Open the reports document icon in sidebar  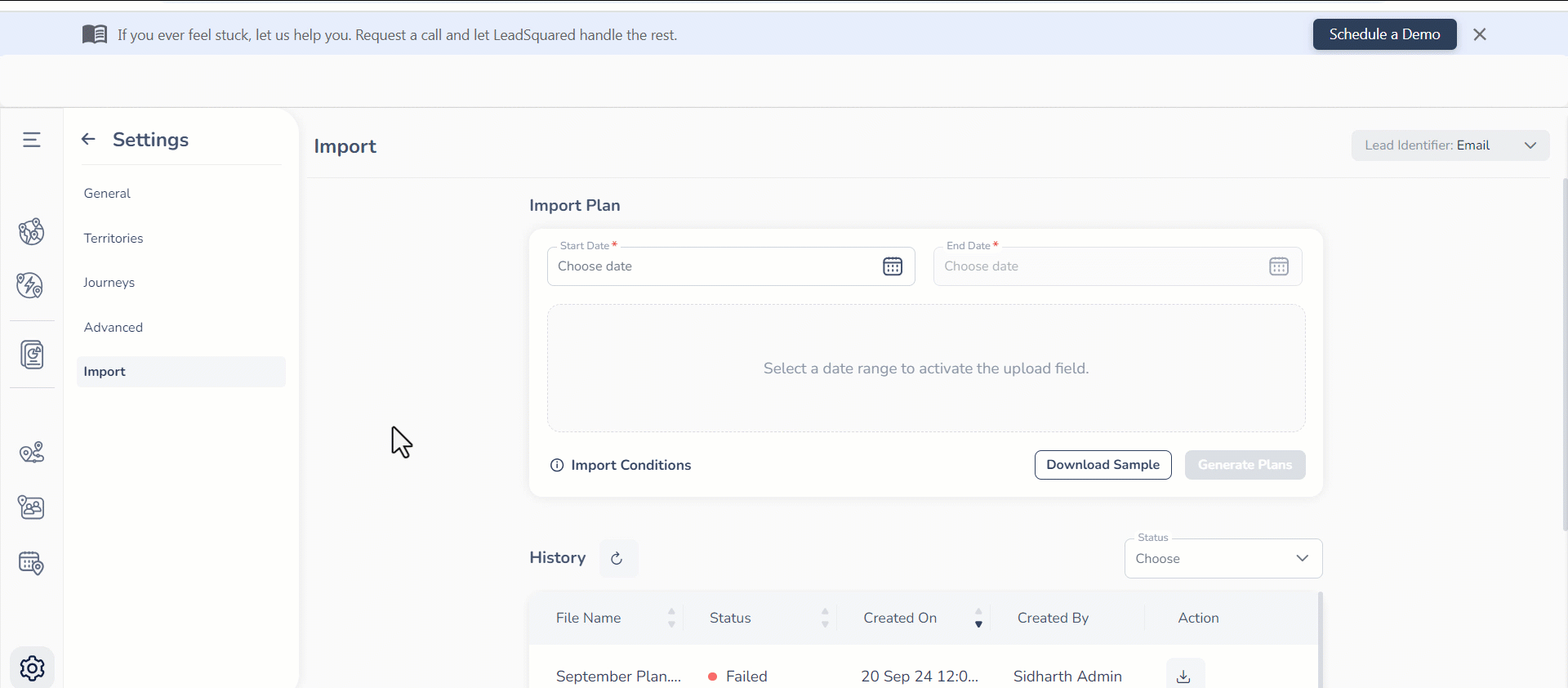coord(32,355)
